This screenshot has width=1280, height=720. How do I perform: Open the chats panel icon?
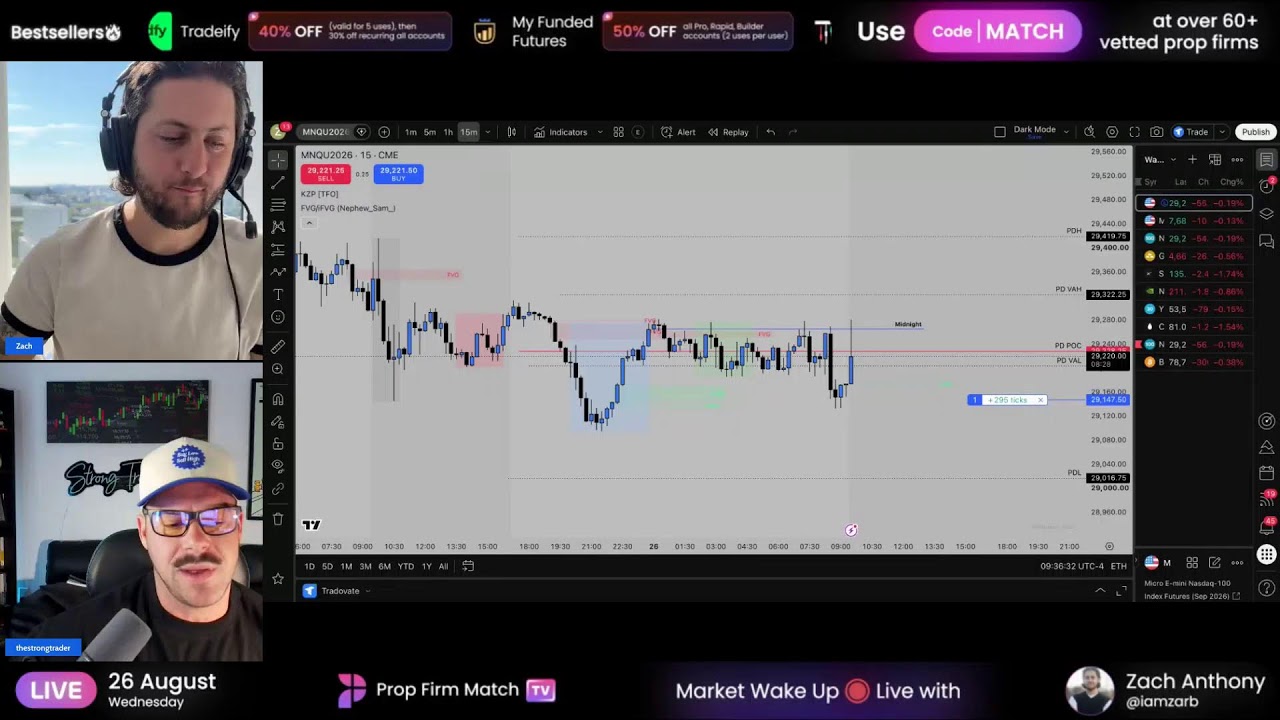[x=1266, y=241]
